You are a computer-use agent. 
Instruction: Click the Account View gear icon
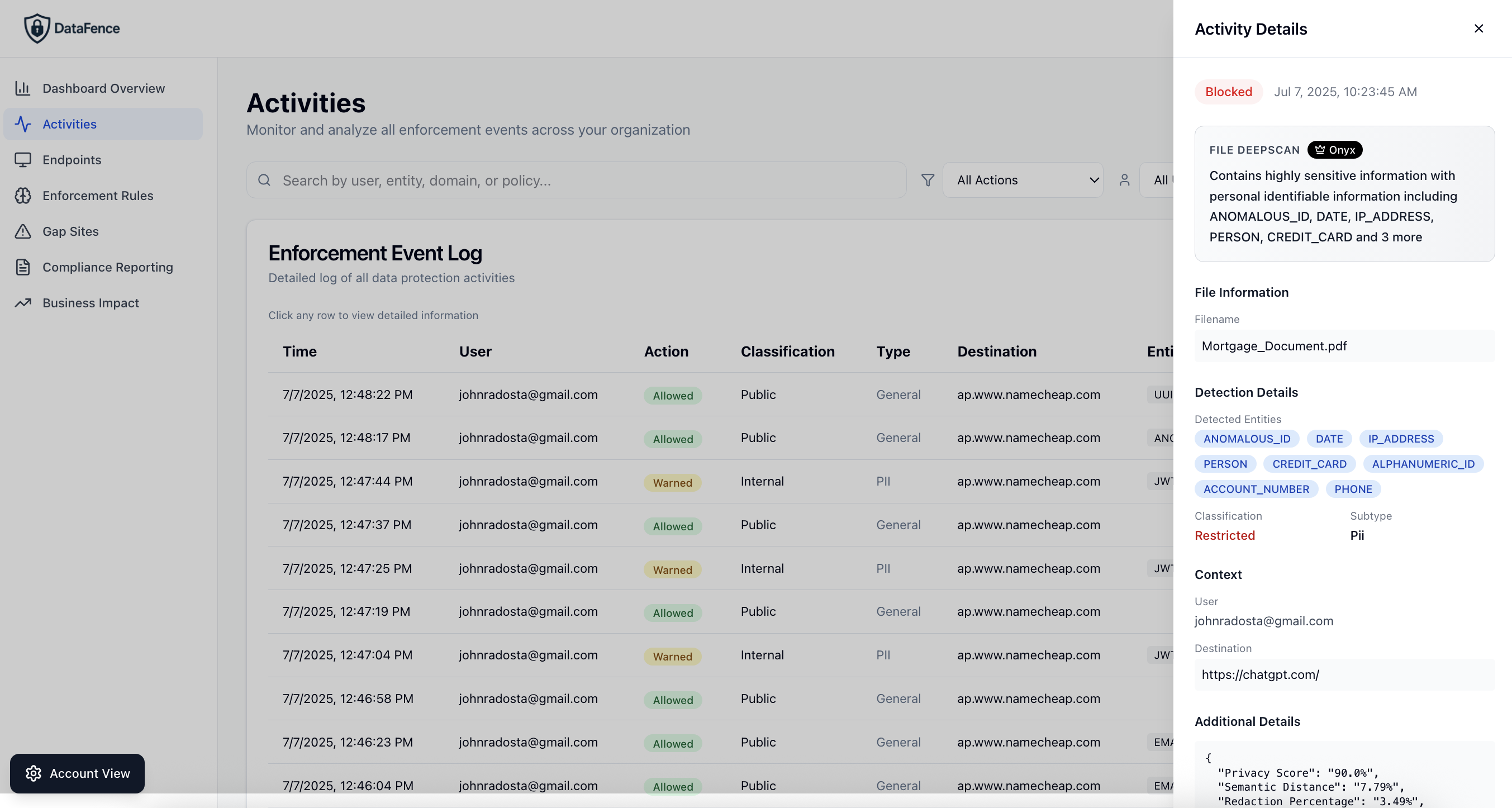click(x=34, y=773)
